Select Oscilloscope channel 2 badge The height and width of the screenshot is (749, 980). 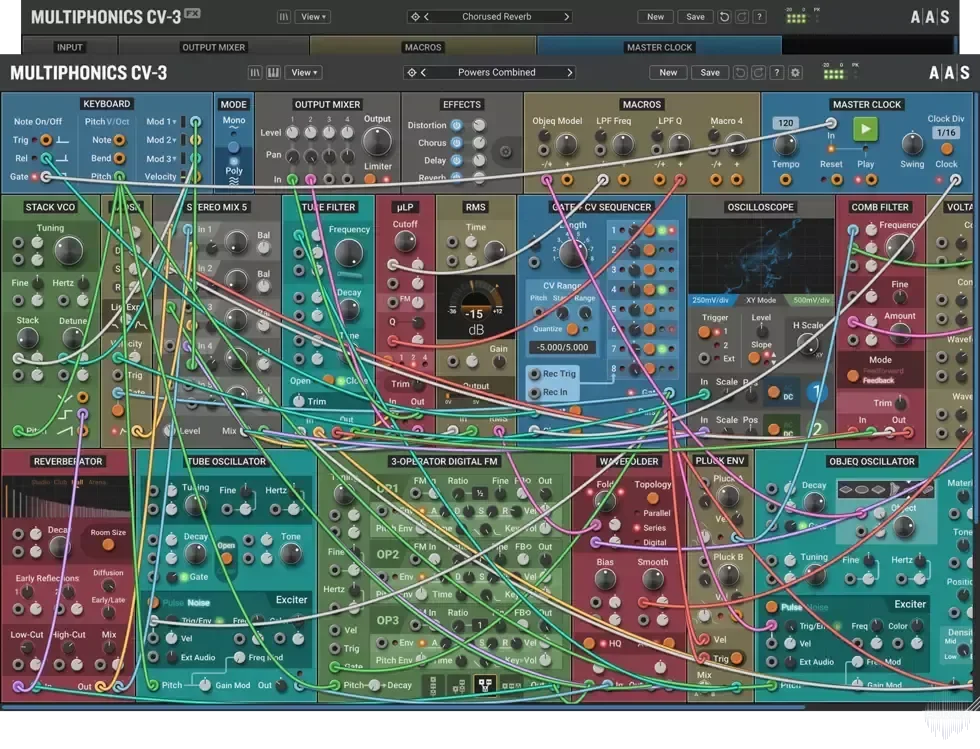pyautogui.click(x=816, y=429)
